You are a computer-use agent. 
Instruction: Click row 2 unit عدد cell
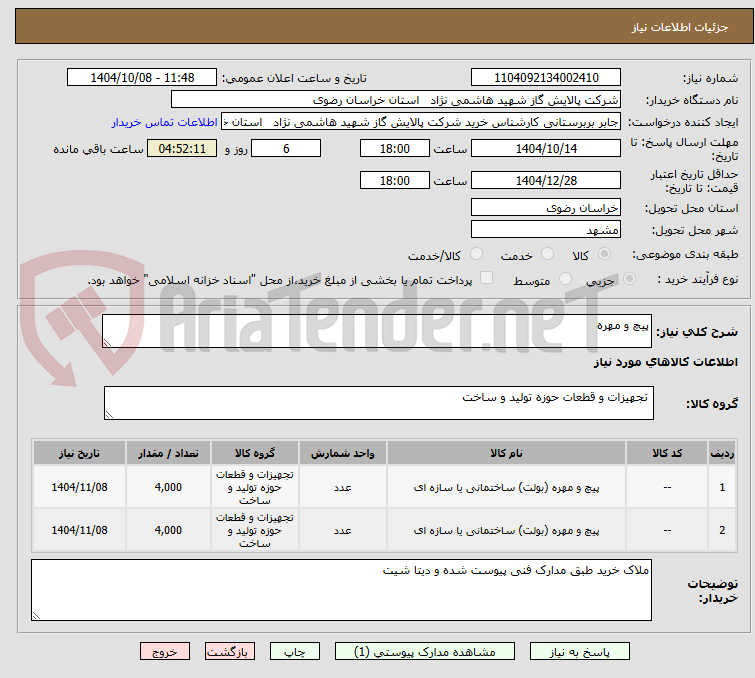pyautogui.click(x=342, y=530)
